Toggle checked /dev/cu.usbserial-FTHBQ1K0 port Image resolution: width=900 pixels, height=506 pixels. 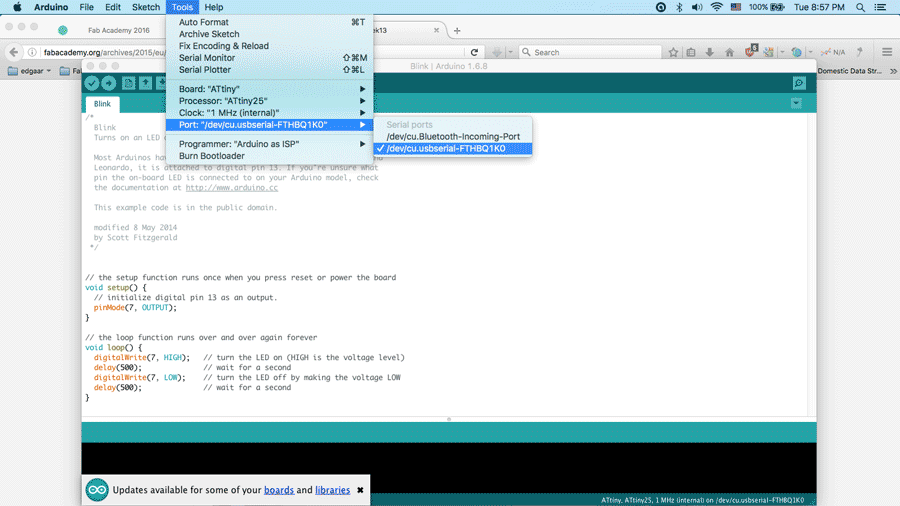click(453, 149)
